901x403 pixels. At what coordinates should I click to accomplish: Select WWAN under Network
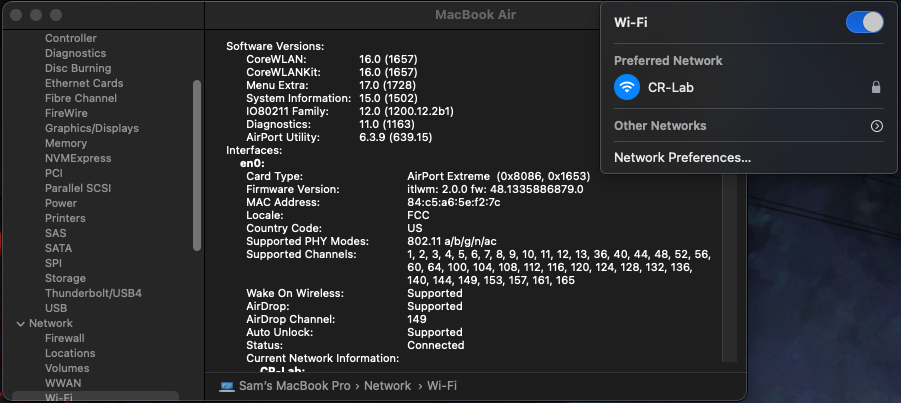(x=63, y=383)
